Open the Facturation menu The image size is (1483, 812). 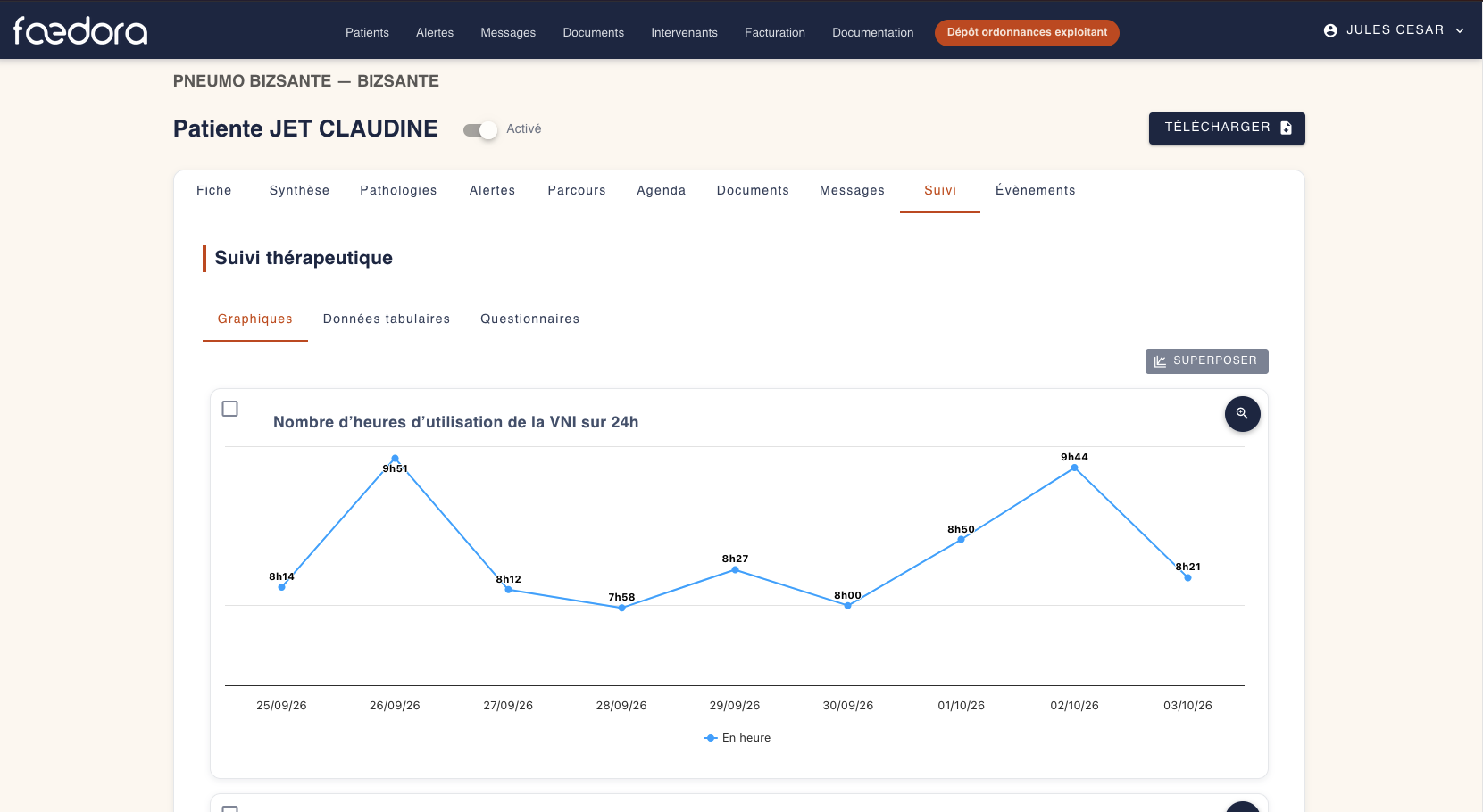[x=775, y=32]
